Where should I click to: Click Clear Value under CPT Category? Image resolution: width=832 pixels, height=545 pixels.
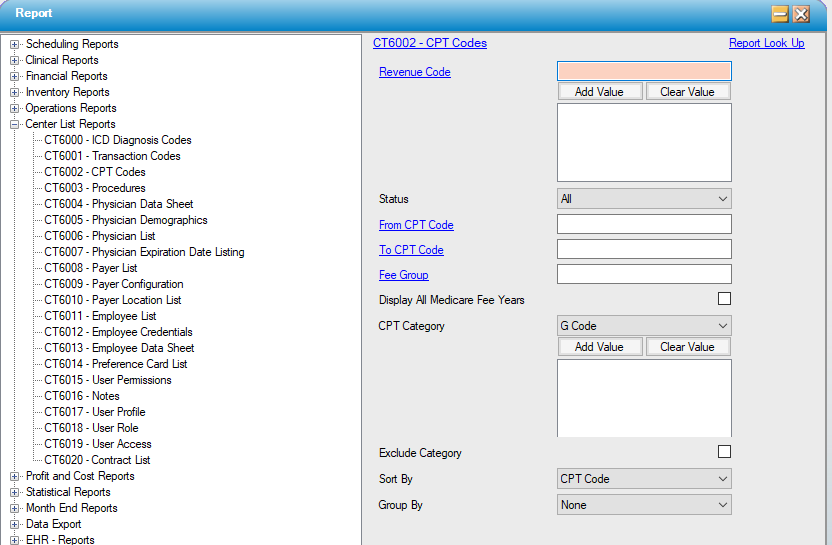(687, 347)
